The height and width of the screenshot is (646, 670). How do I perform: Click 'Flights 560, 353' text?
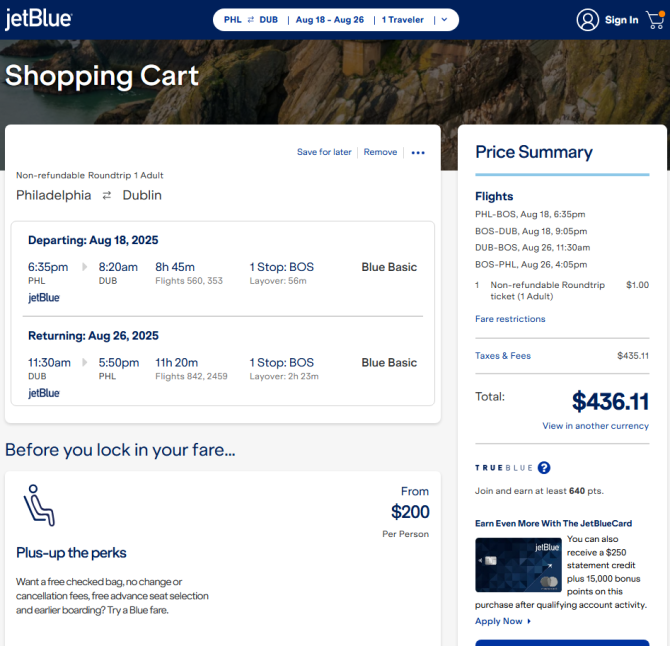coord(189,281)
